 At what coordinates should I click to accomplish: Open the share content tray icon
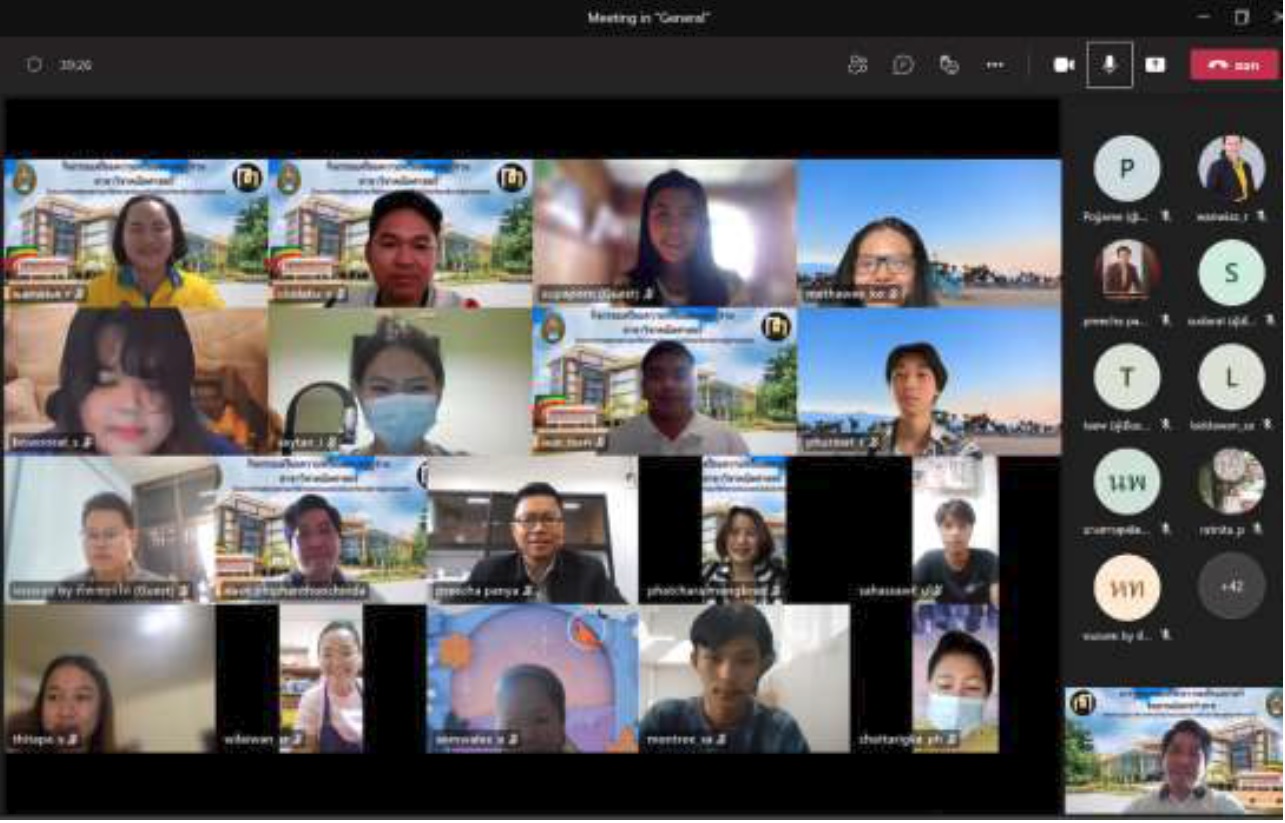click(x=1155, y=65)
